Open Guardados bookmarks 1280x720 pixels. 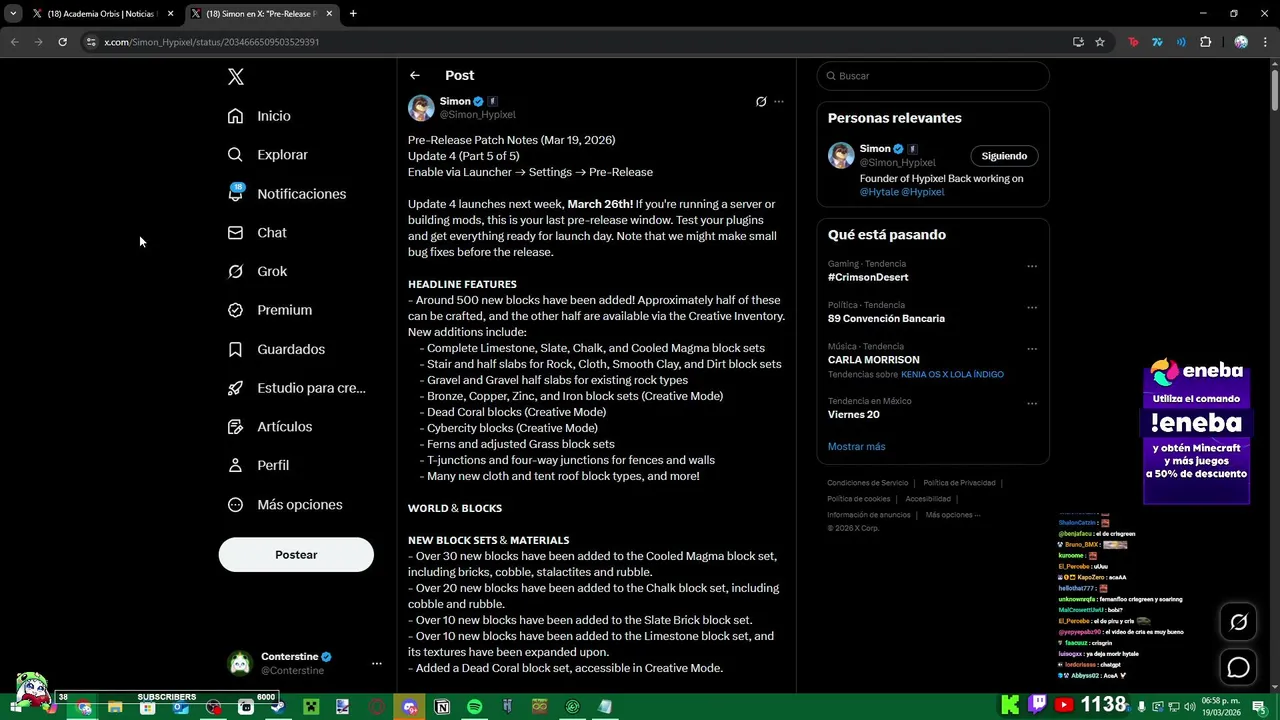(x=276, y=349)
